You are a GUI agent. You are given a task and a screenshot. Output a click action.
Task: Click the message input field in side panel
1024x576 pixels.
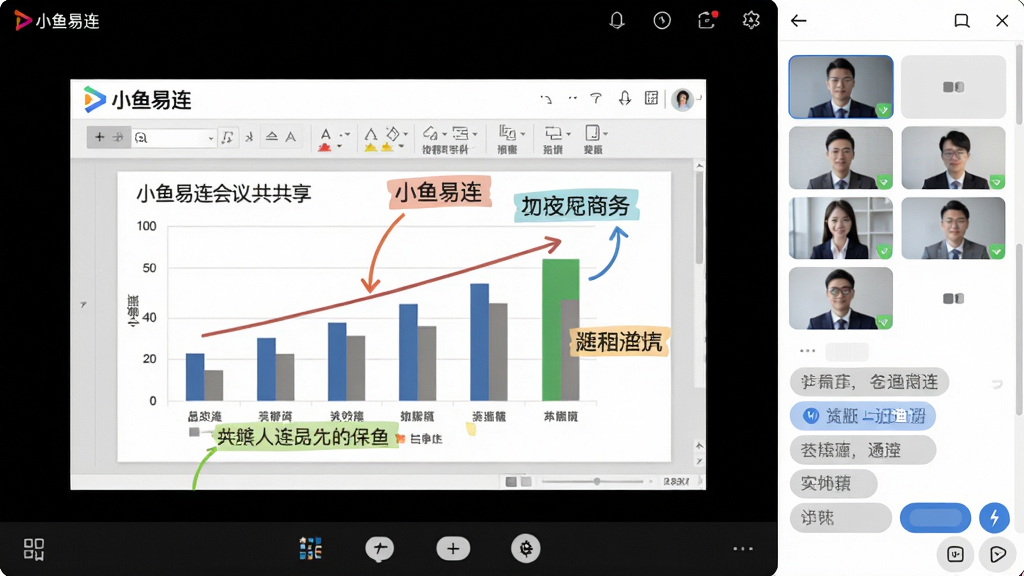click(840, 518)
